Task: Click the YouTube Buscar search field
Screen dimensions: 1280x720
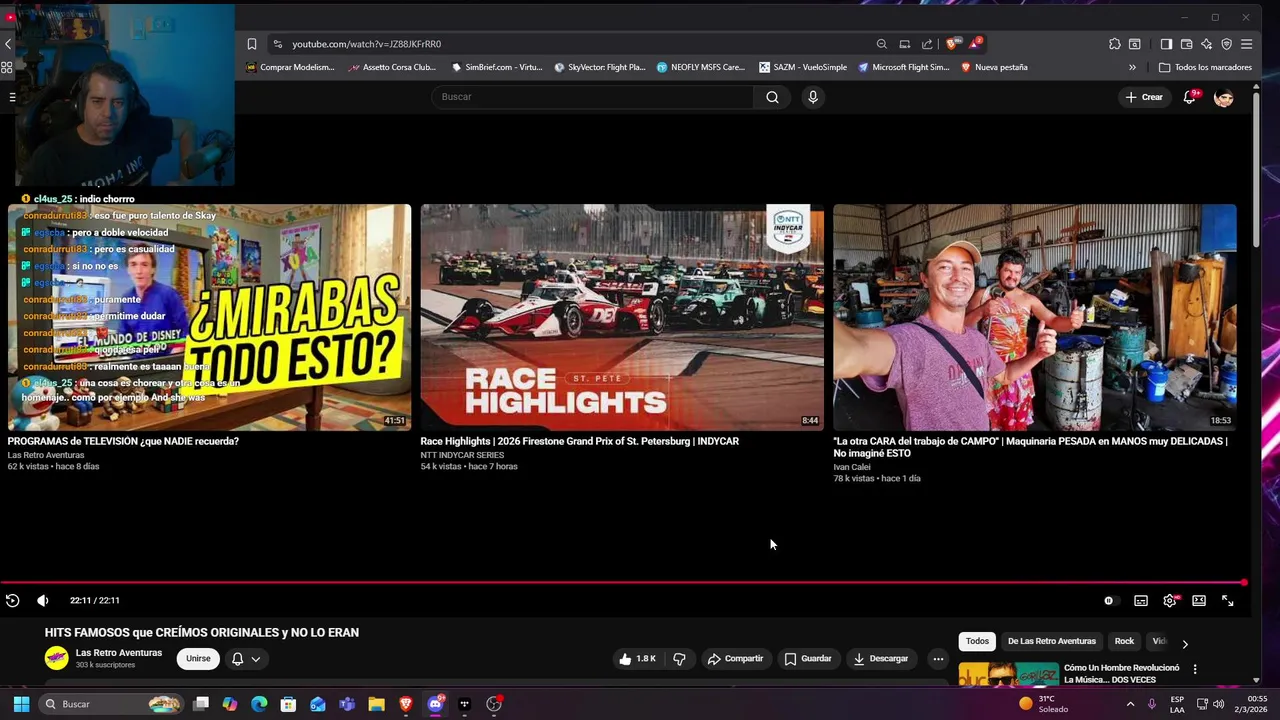Action: click(x=593, y=97)
